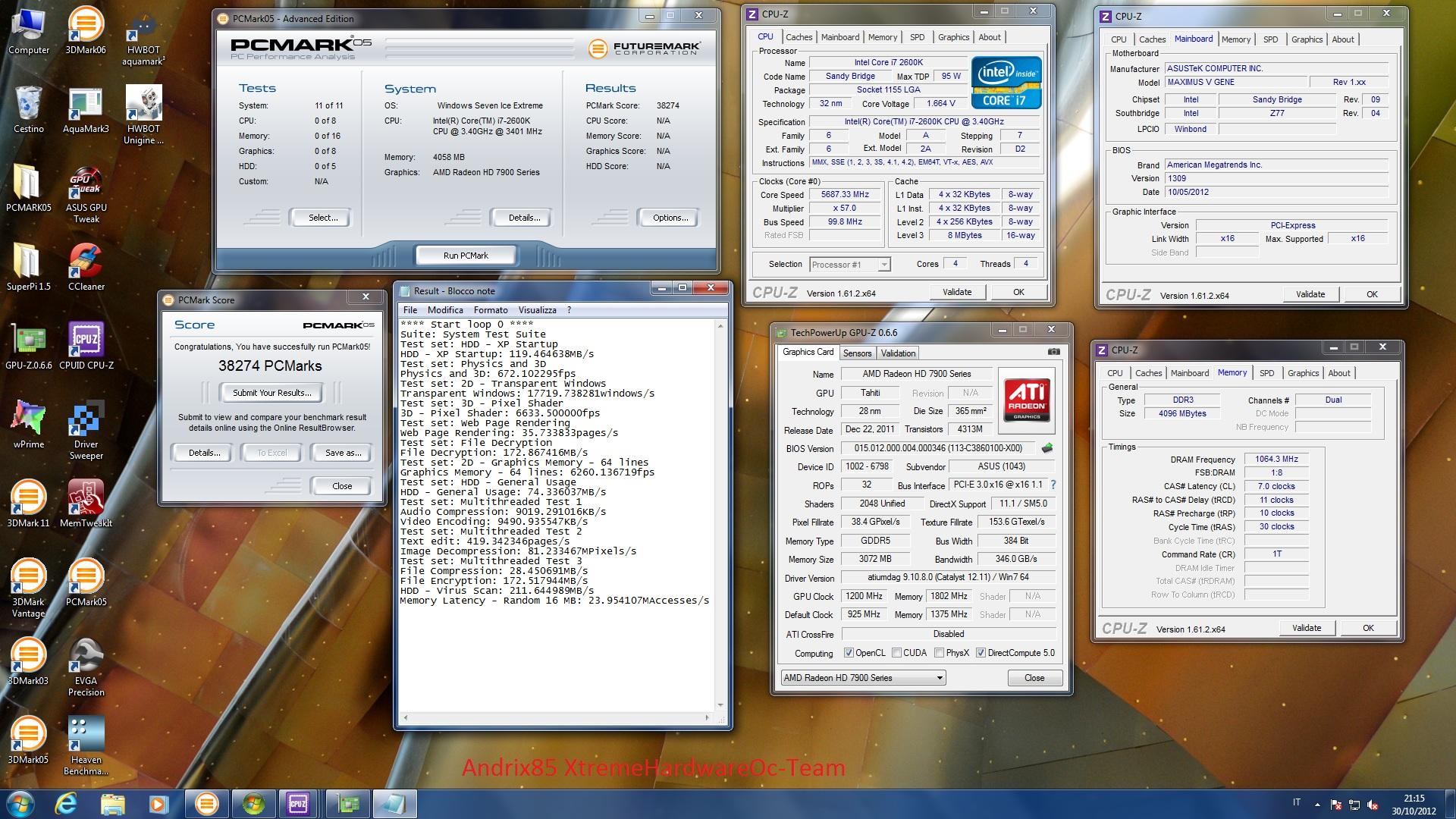The width and height of the screenshot is (1456, 819).
Task: Click the Run PCMark button
Action: click(x=466, y=256)
